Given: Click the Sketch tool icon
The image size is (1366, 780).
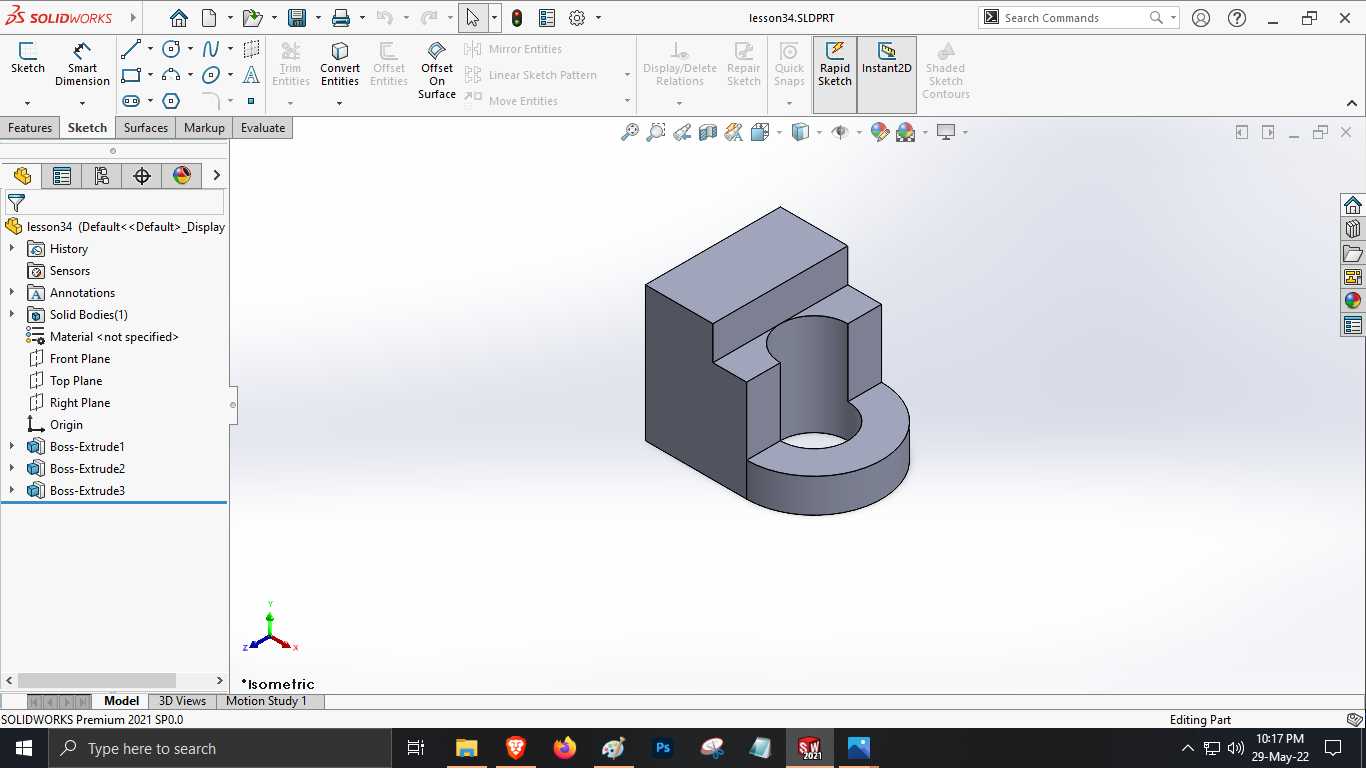Looking at the screenshot, I should click(28, 58).
